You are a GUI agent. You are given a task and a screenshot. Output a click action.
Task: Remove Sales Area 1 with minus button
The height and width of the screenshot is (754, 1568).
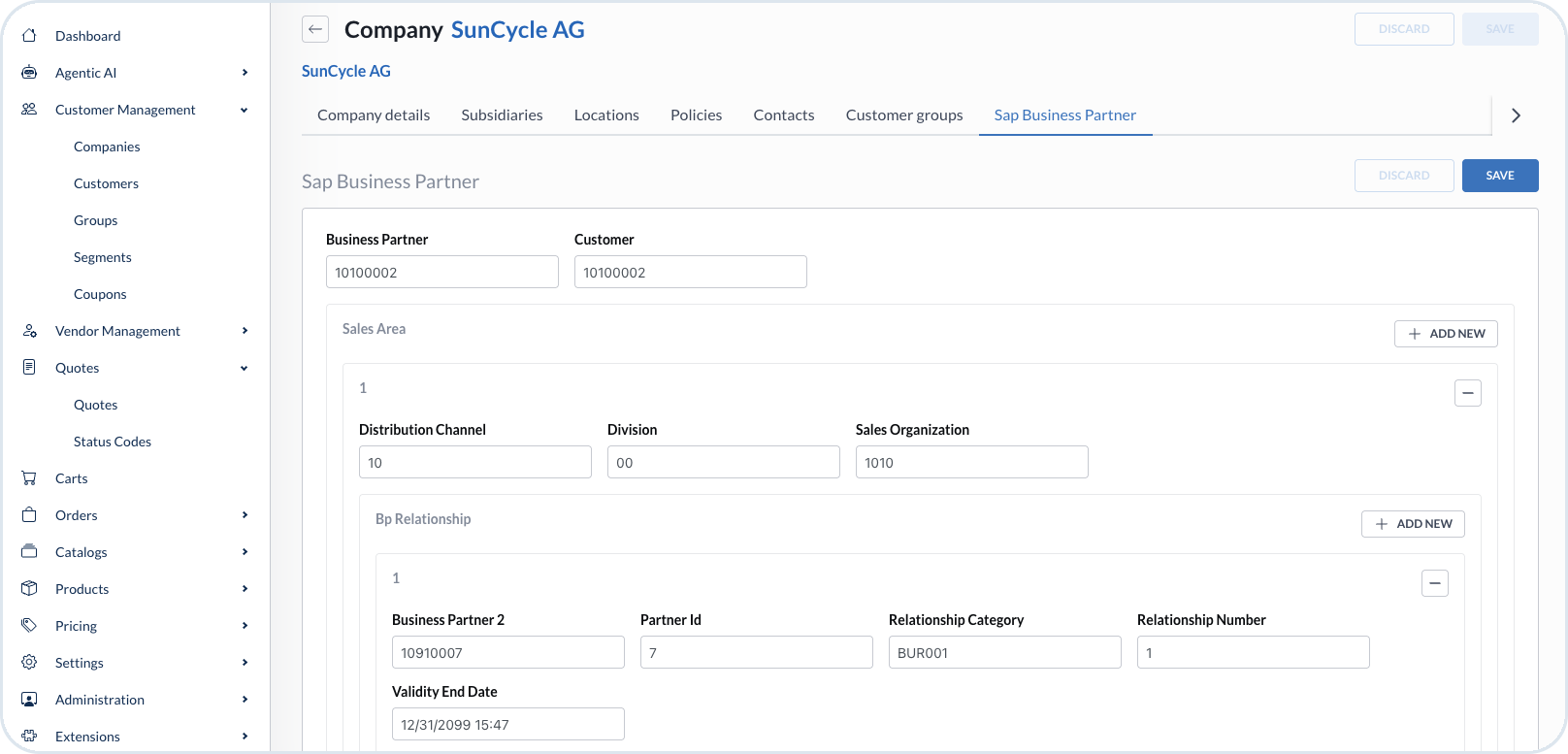1468,393
